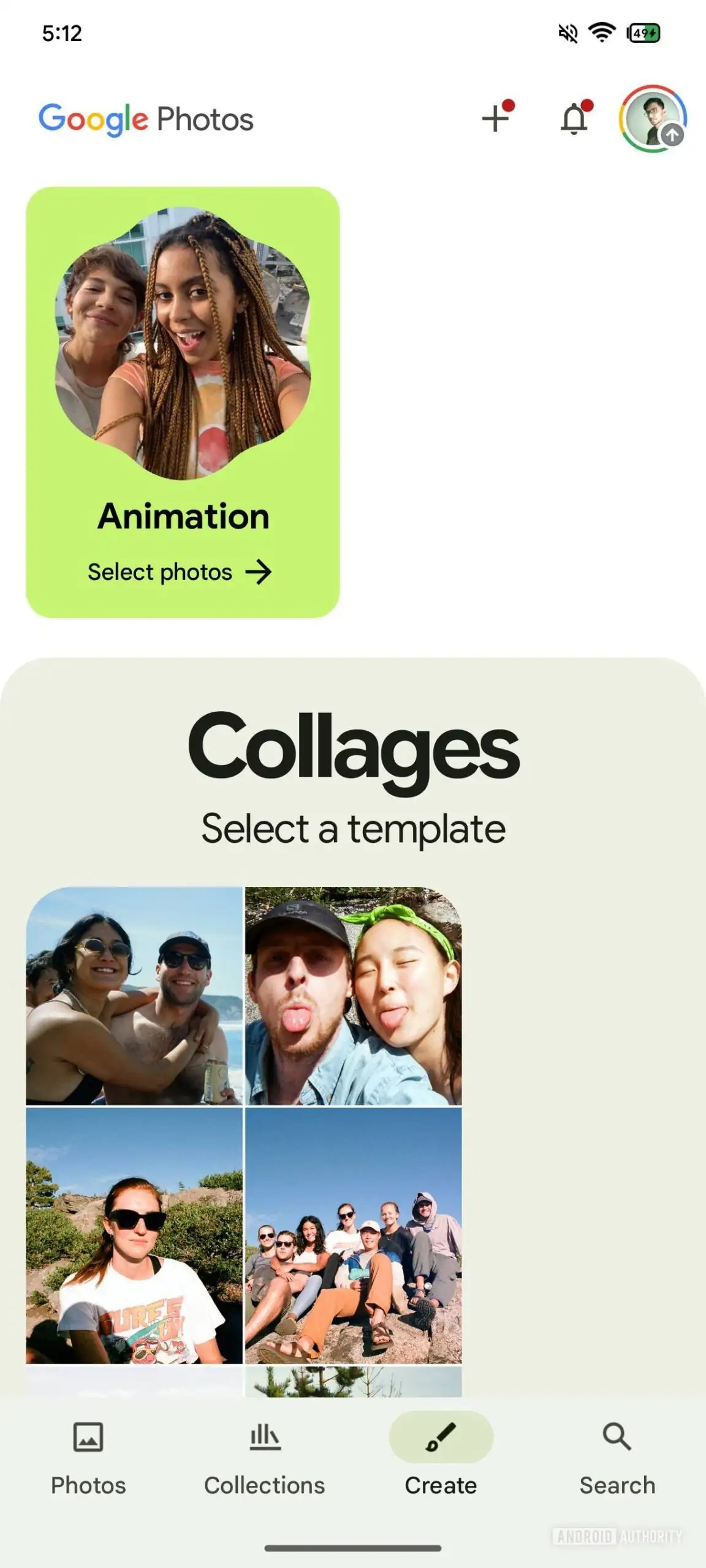Screen dimensions: 706x1568
Task: Open the Animation card selfie image
Action: coord(183,343)
